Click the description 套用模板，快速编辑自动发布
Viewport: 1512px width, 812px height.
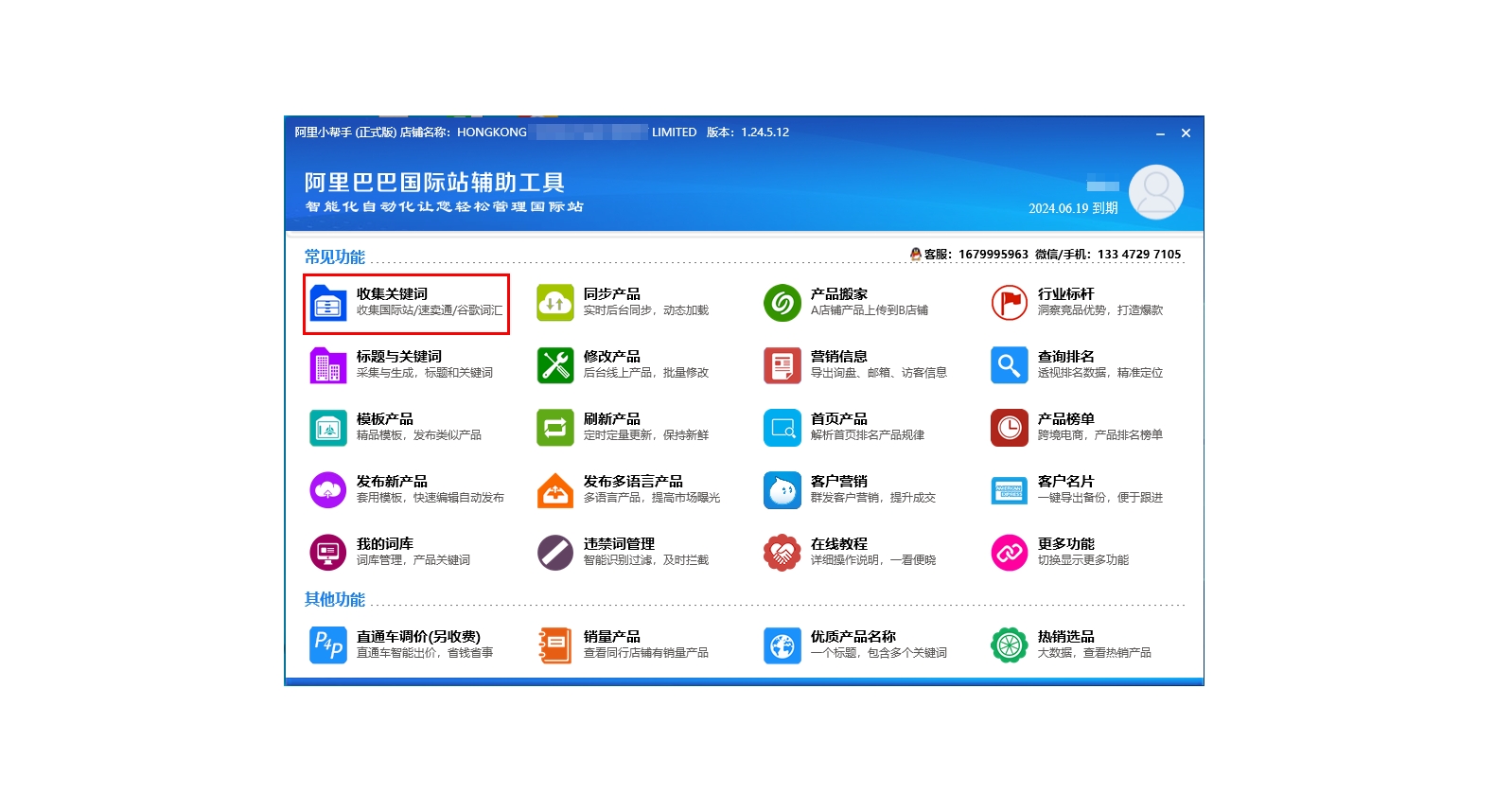point(430,498)
